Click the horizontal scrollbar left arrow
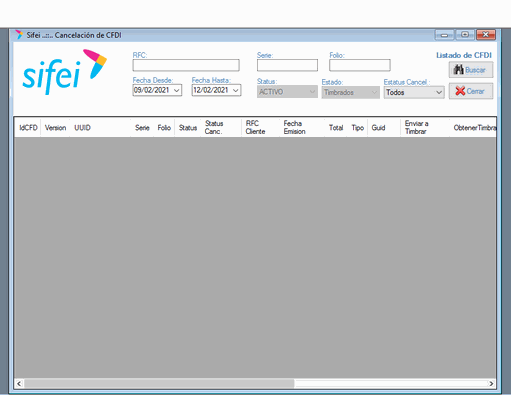Image resolution: width=511 pixels, height=395 pixels. [19, 384]
